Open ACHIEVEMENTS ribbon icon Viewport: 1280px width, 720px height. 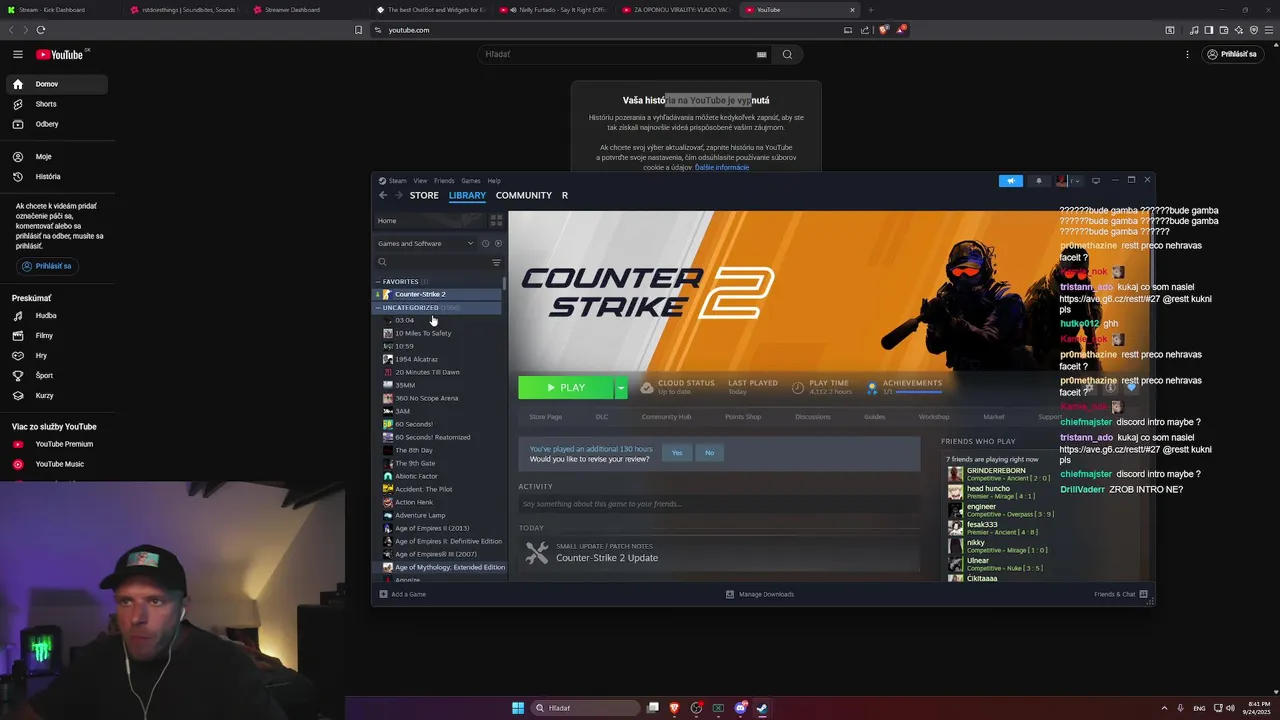click(x=872, y=387)
